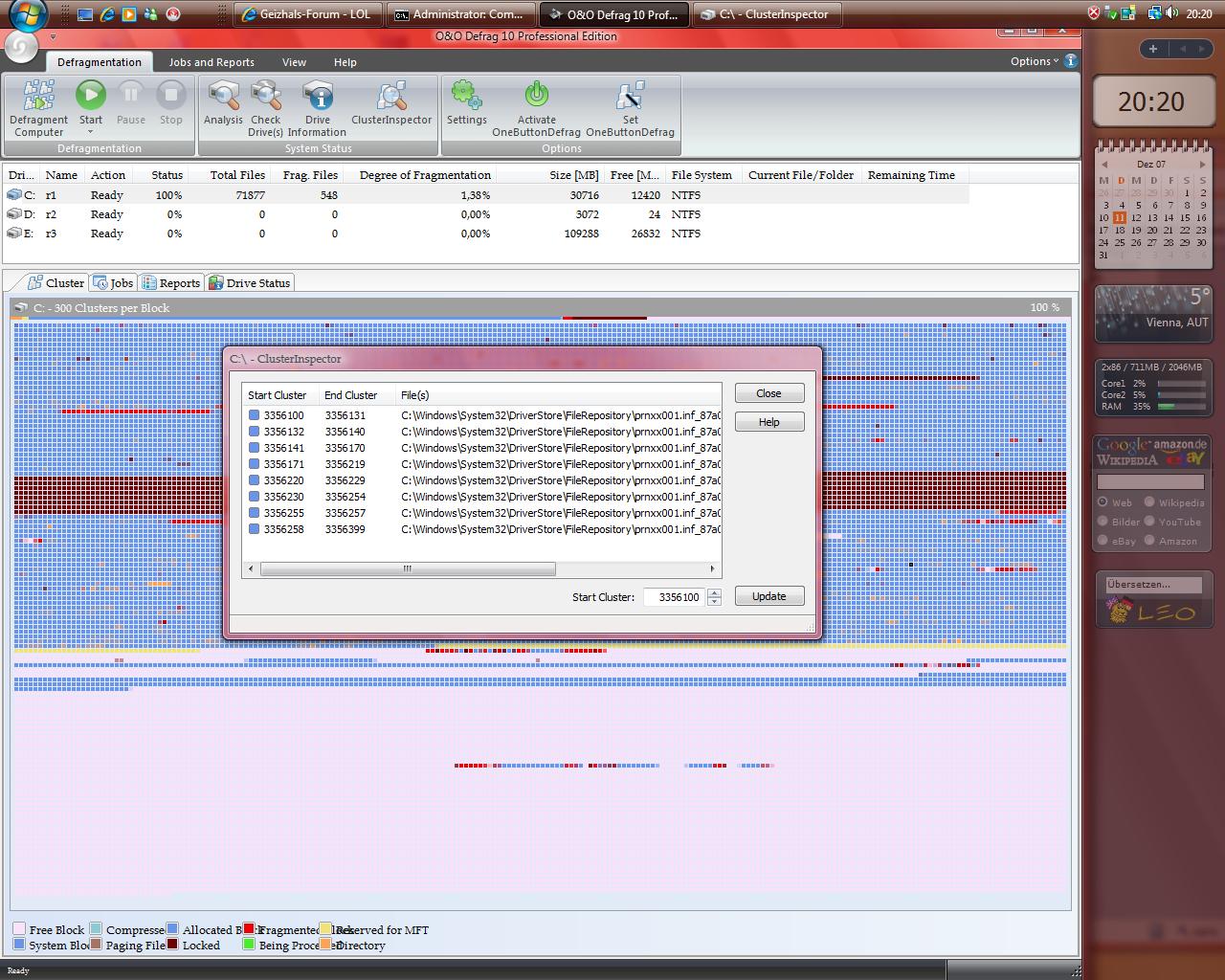Click the Free Block legend color swatch

pos(19,928)
